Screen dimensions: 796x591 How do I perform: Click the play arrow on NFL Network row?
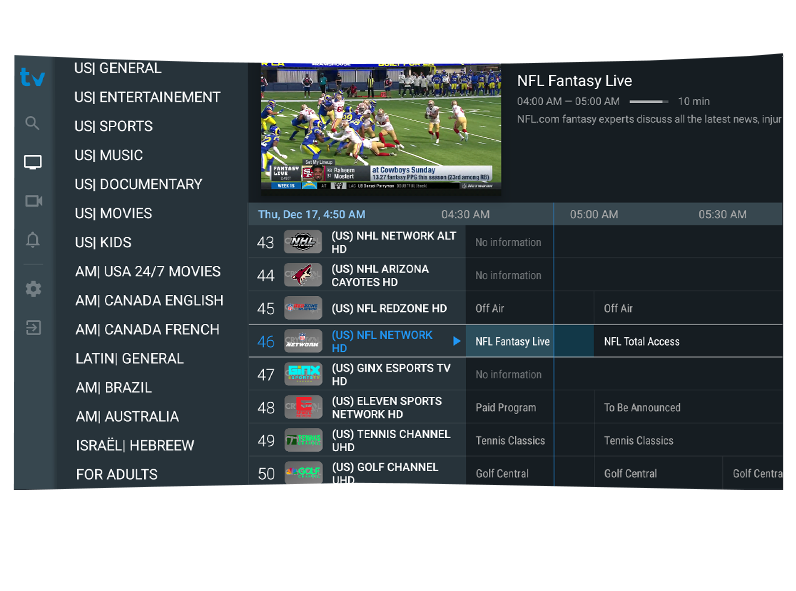pyautogui.click(x=456, y=341)
